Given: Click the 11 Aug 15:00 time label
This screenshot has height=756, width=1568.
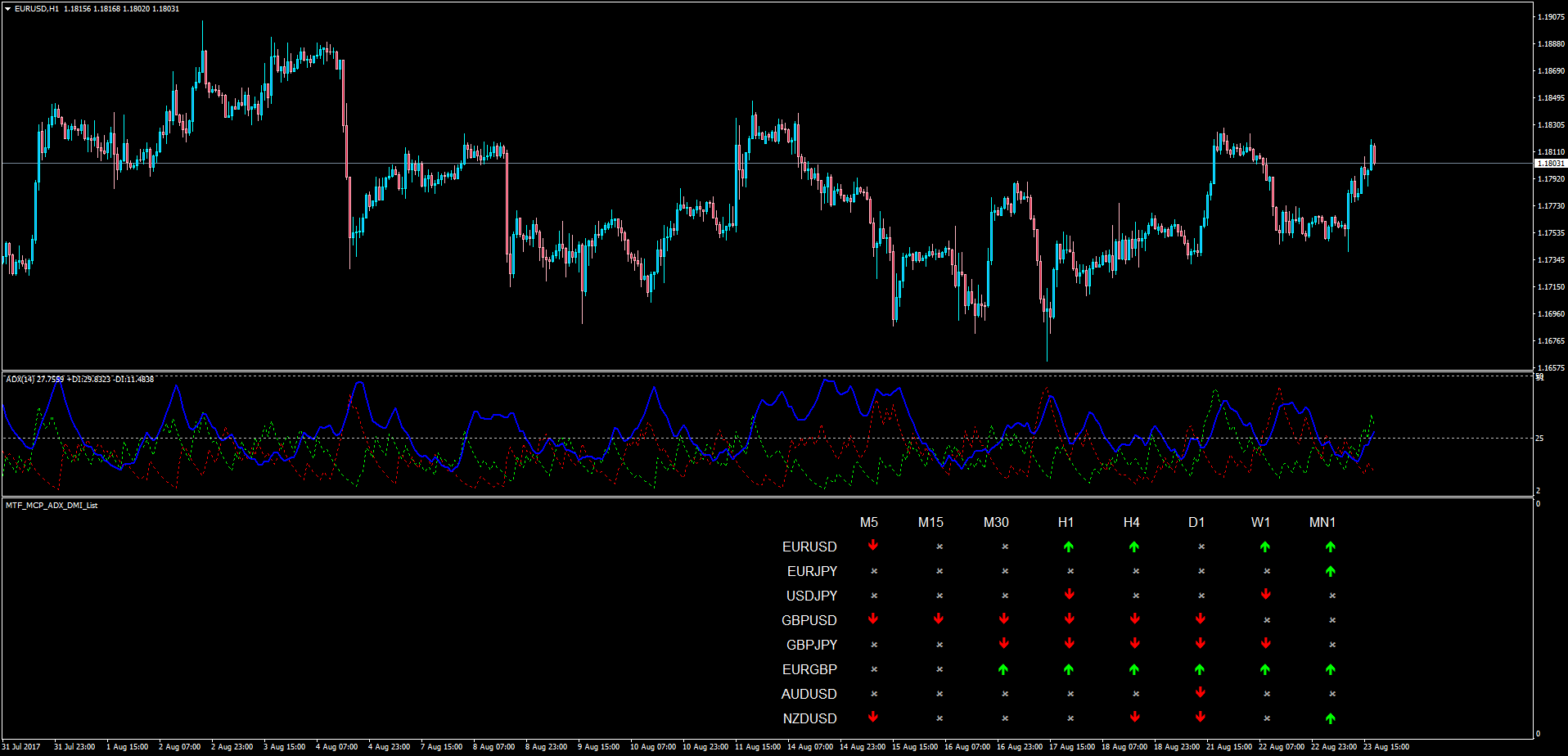Looking at the screenshot, I should 758,747.
